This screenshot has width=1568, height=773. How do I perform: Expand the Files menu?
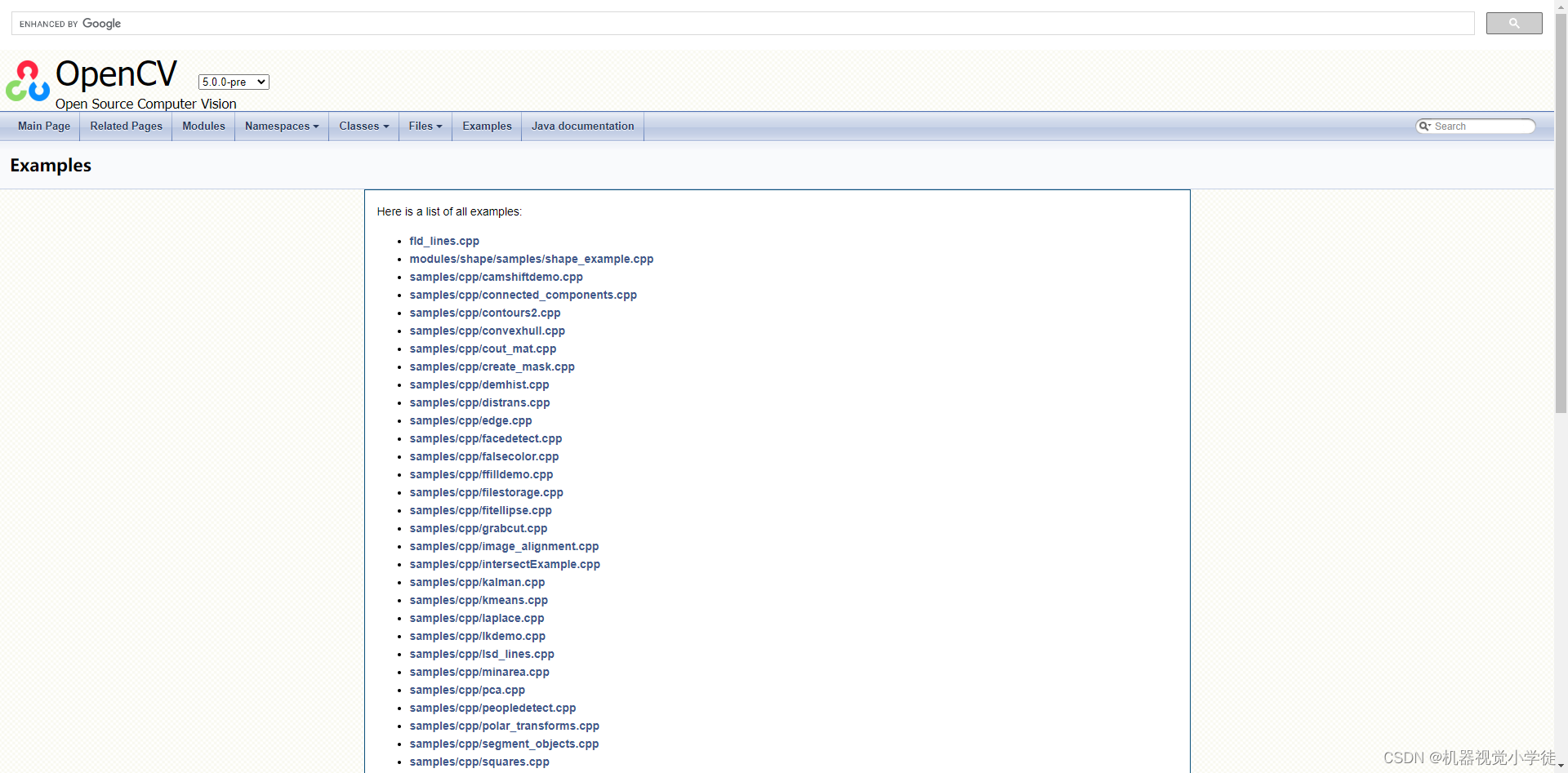(425, 127)
